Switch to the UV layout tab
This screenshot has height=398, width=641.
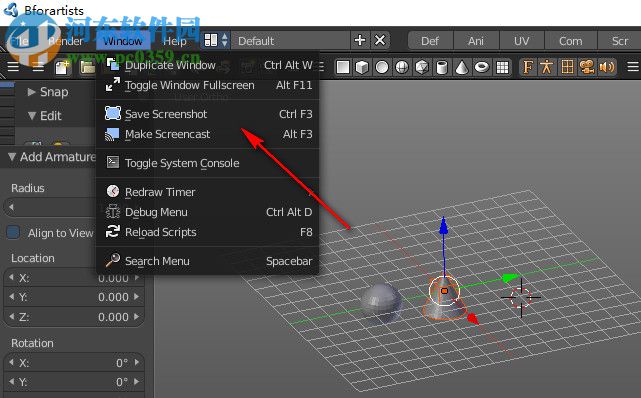point(521,41)
